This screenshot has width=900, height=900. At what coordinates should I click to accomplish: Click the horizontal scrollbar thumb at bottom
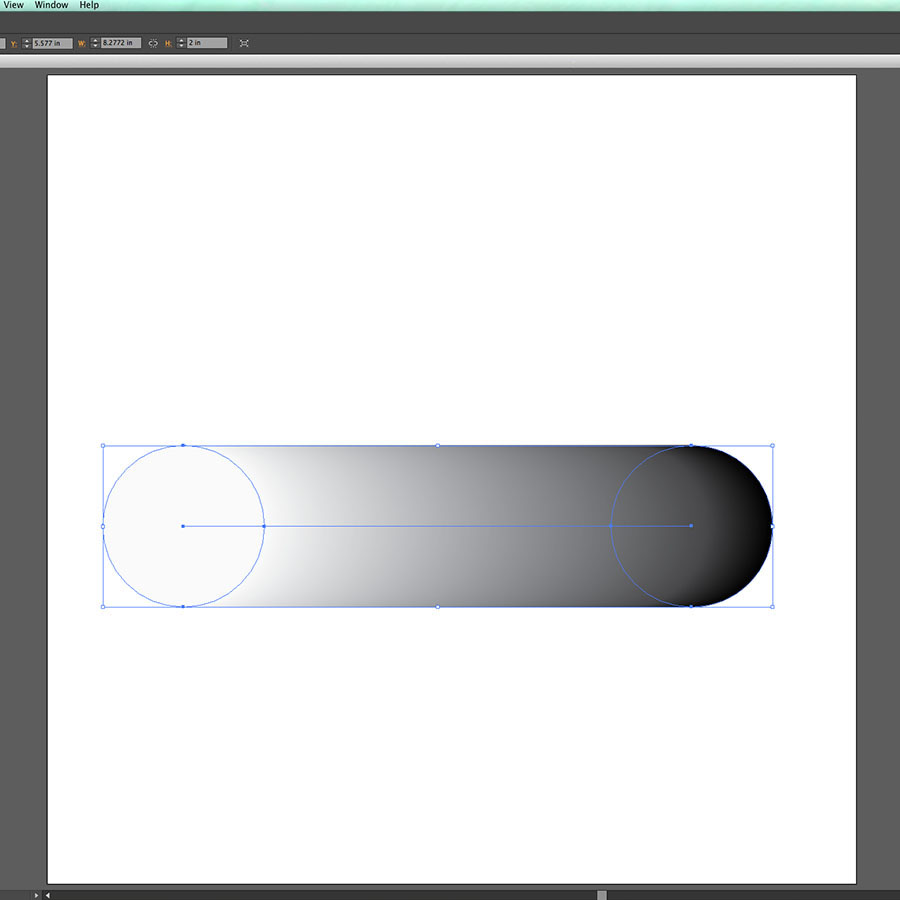(x=602, y=895)
